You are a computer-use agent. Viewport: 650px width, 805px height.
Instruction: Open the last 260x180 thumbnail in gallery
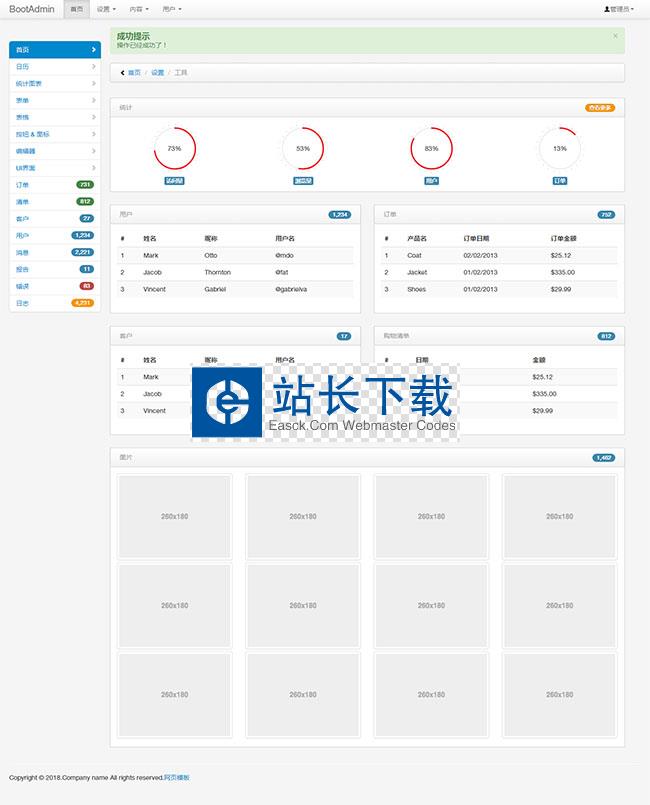click(560, 695)
